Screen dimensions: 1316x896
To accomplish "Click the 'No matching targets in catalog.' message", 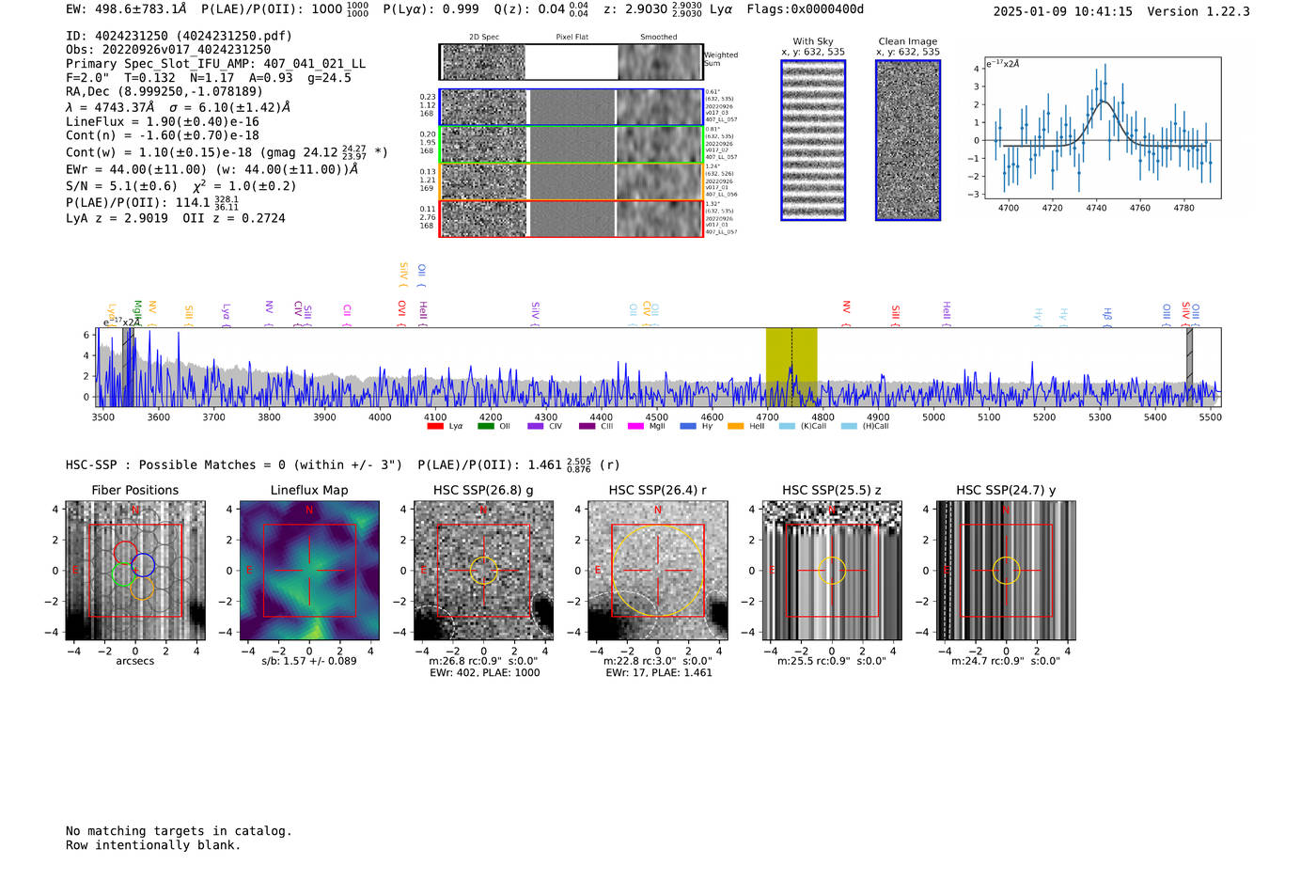I will tap(179, 830).
